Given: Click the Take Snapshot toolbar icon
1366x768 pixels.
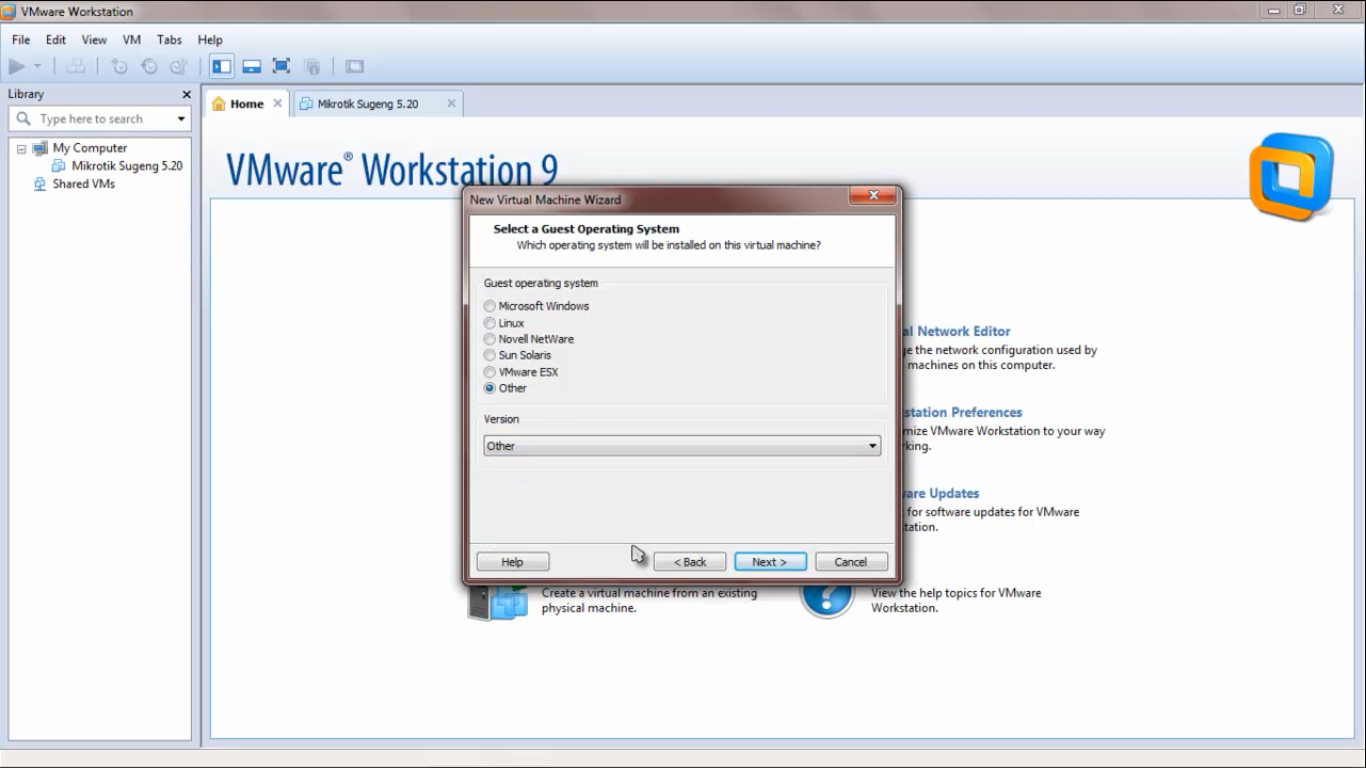Looking at the screenshot, I should (x=119, y=67).
